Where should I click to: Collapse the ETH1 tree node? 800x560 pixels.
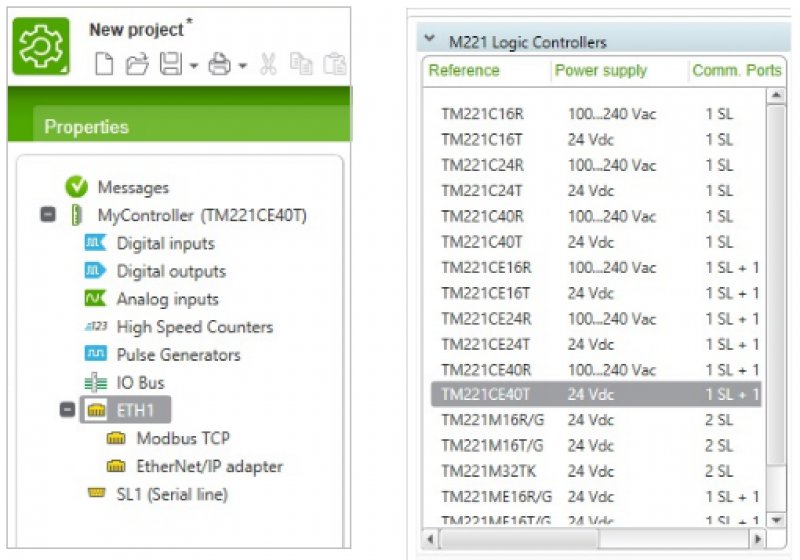(67, 410)
